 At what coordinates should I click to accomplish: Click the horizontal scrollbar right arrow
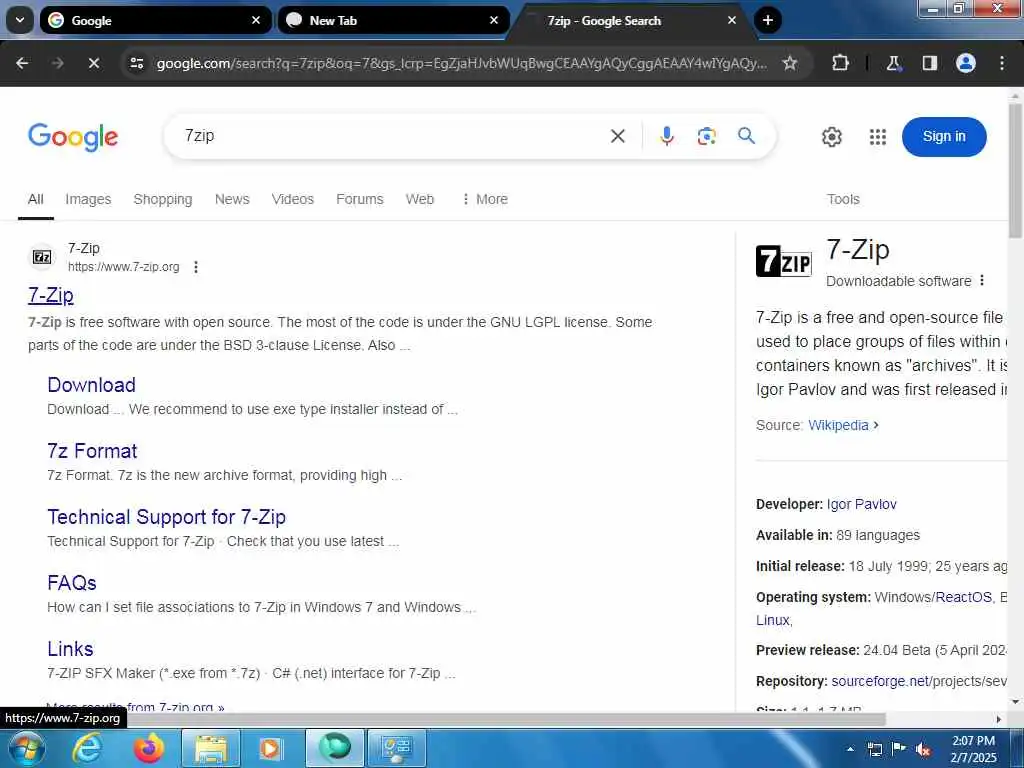(x=999, y=719)
